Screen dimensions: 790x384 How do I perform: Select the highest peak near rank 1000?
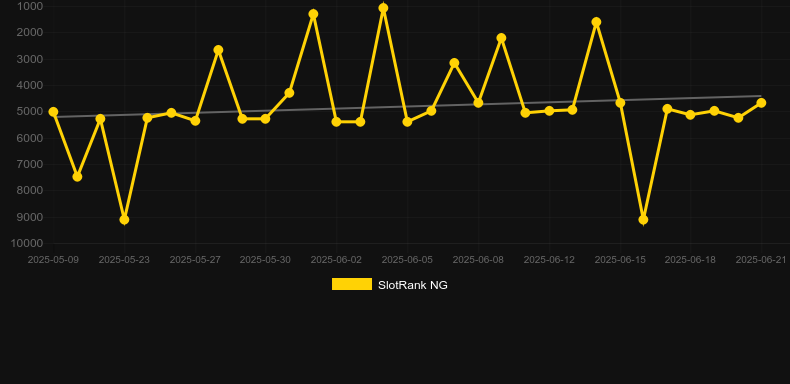pyautogui.click(x=383, y=8)
